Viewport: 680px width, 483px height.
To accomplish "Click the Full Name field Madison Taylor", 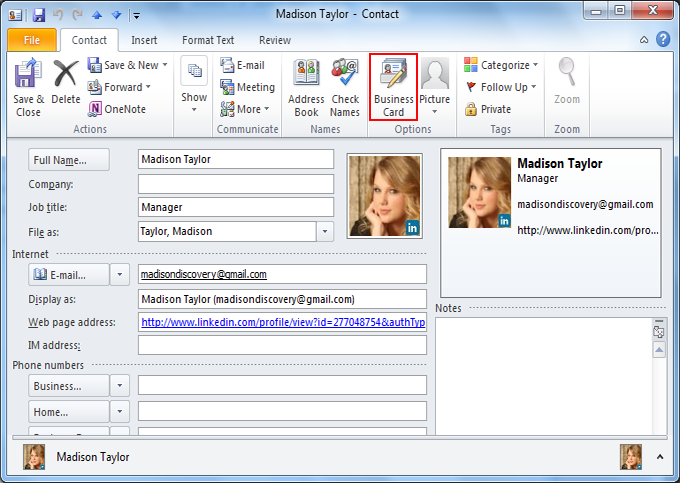I will pyautogui.click(x=236, y=159).
